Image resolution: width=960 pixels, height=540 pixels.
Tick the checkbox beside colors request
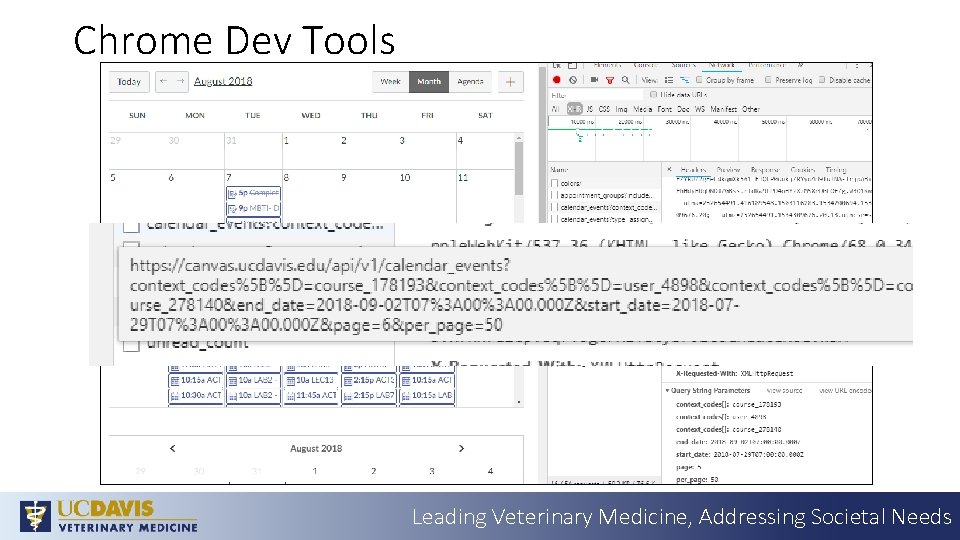coord(555,183)
